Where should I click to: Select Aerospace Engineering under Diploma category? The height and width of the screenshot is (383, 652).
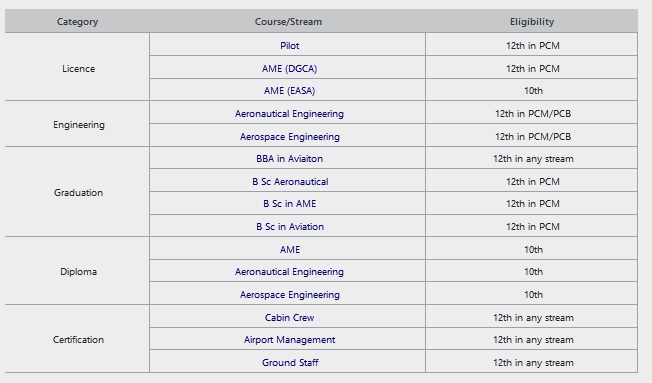pyautogui.click(x=289, y=294)
